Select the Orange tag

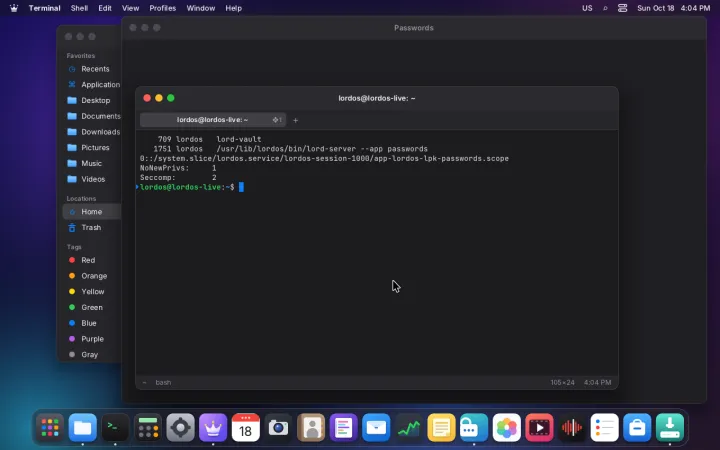click(92, 276)
